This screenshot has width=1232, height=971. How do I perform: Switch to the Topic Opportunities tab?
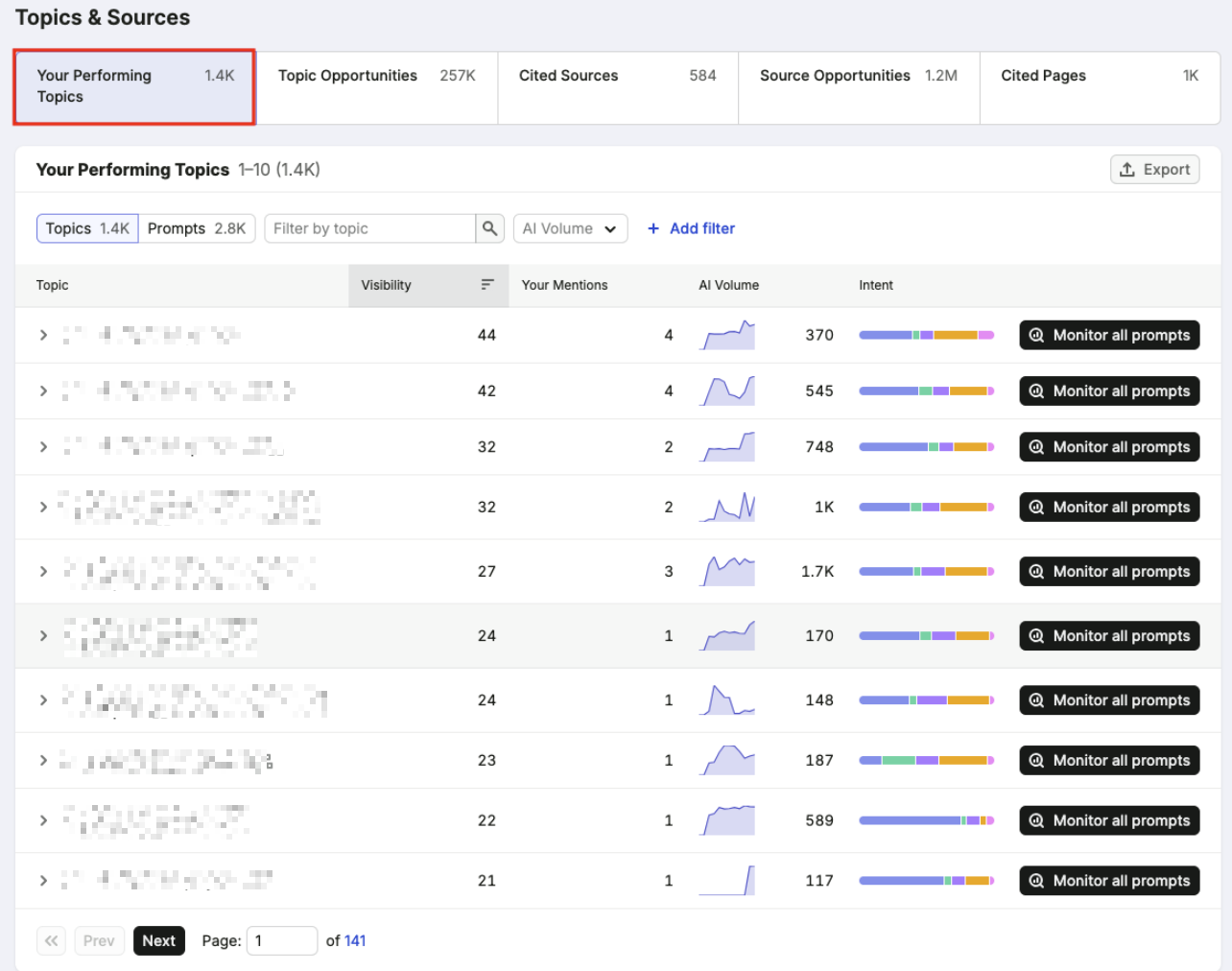(x=377, y=87)
